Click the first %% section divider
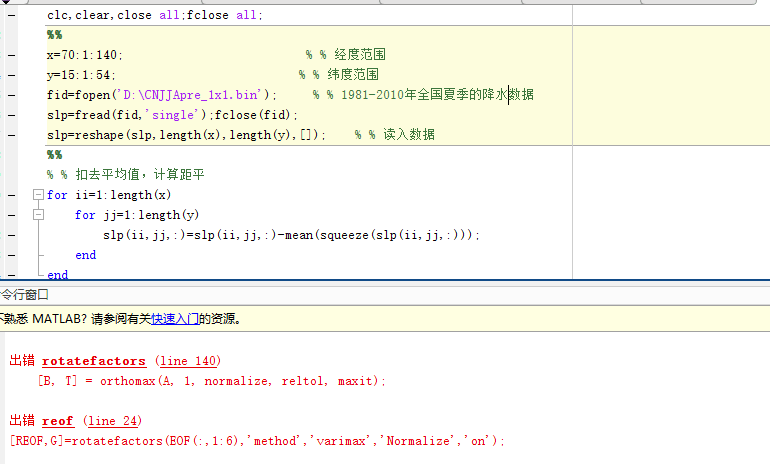Screen dimensions: 770x464 click(x=54, y=35)
